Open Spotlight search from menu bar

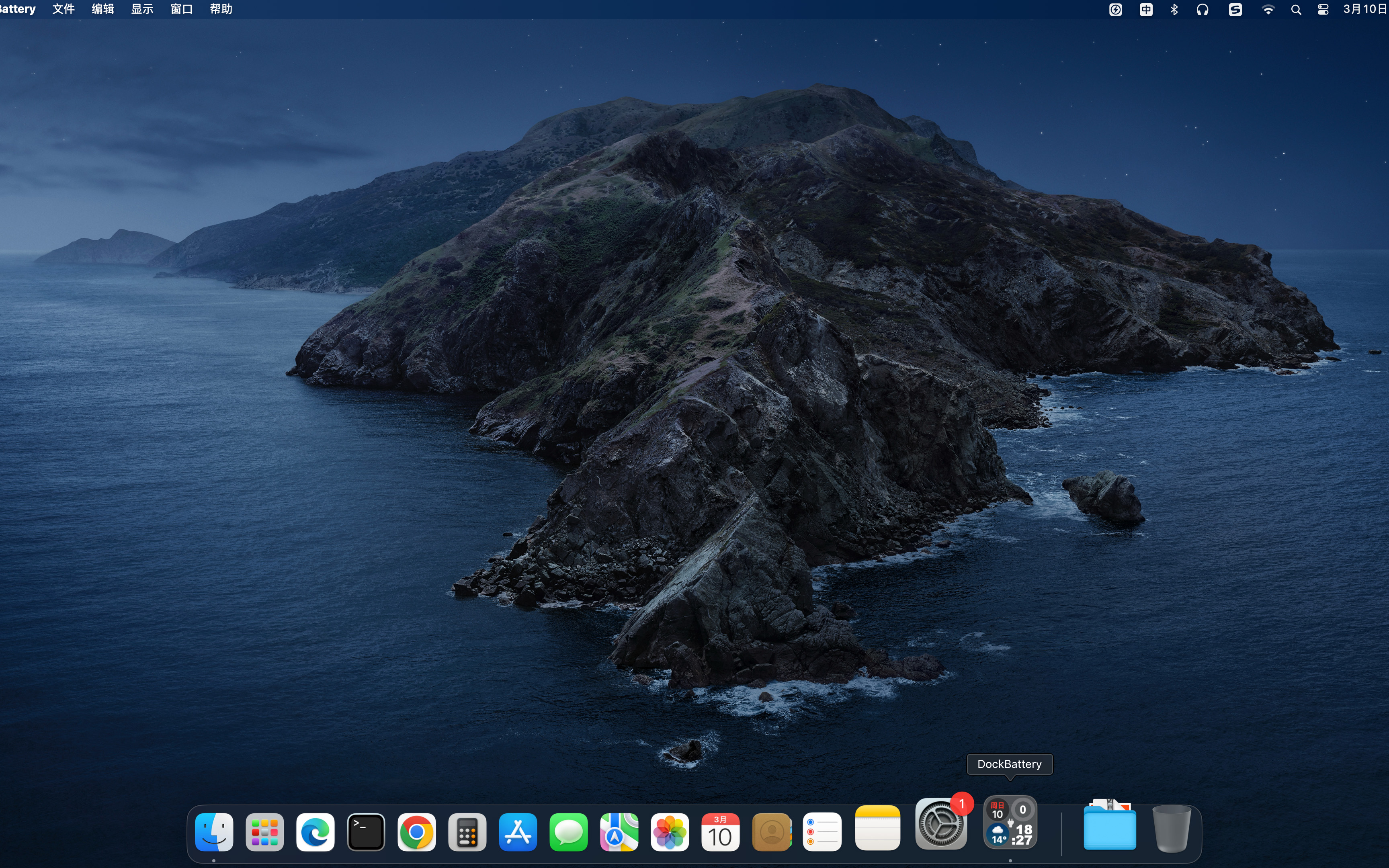tap(1296, 9)
